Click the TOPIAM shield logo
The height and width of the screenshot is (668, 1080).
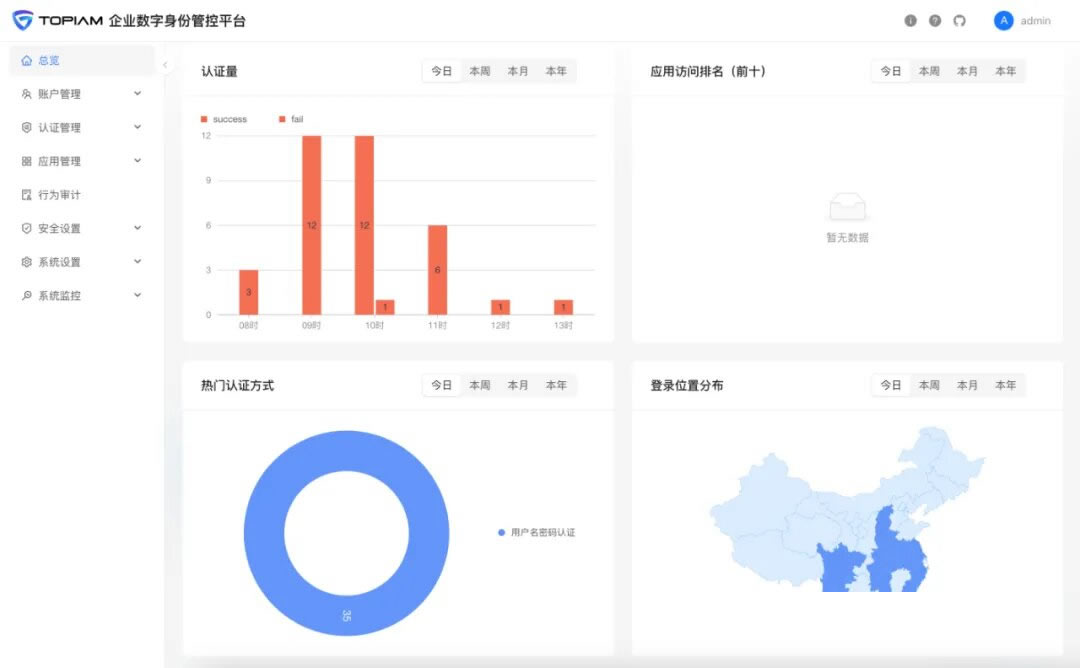click(x=23, y=20)
